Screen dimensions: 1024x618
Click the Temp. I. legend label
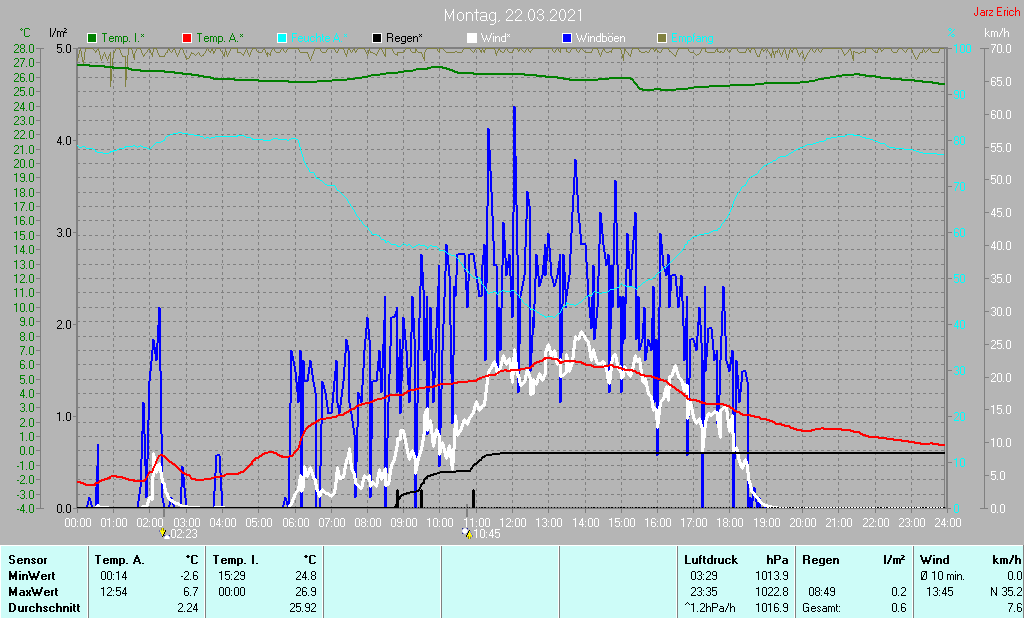pyautogui.click(x=123, y=39)
